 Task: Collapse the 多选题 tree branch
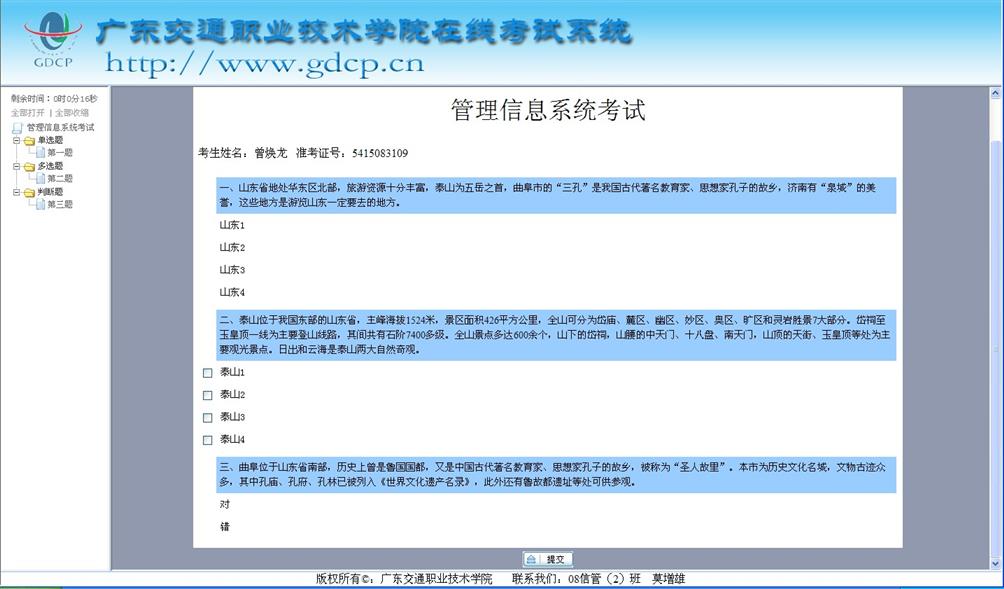pos(17,166)
